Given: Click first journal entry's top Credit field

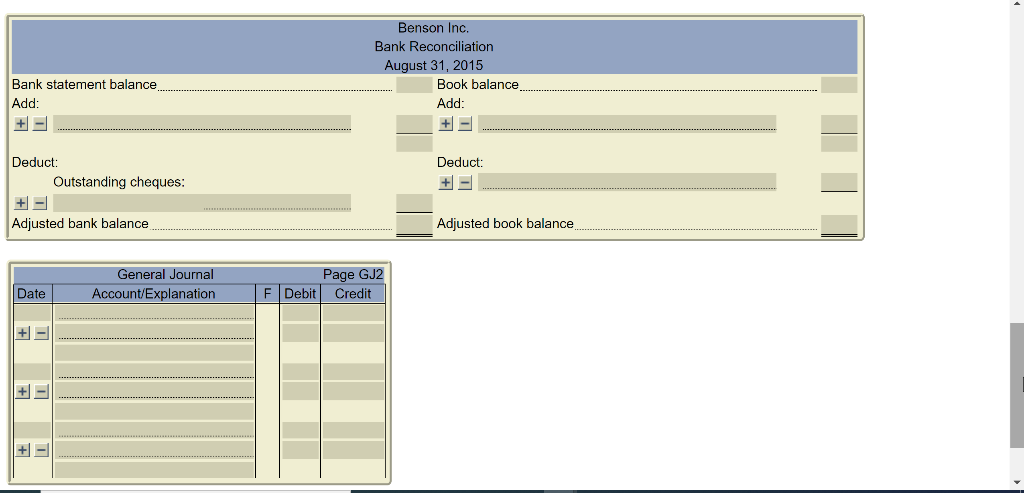Looking at the screenshot, I should [353, 313].
